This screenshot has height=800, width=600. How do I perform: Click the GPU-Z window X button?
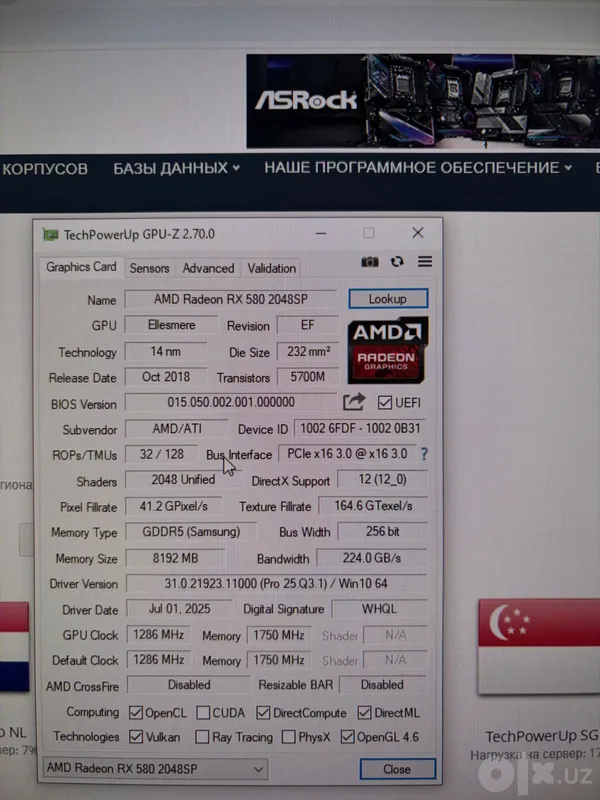tap(418, 233)
